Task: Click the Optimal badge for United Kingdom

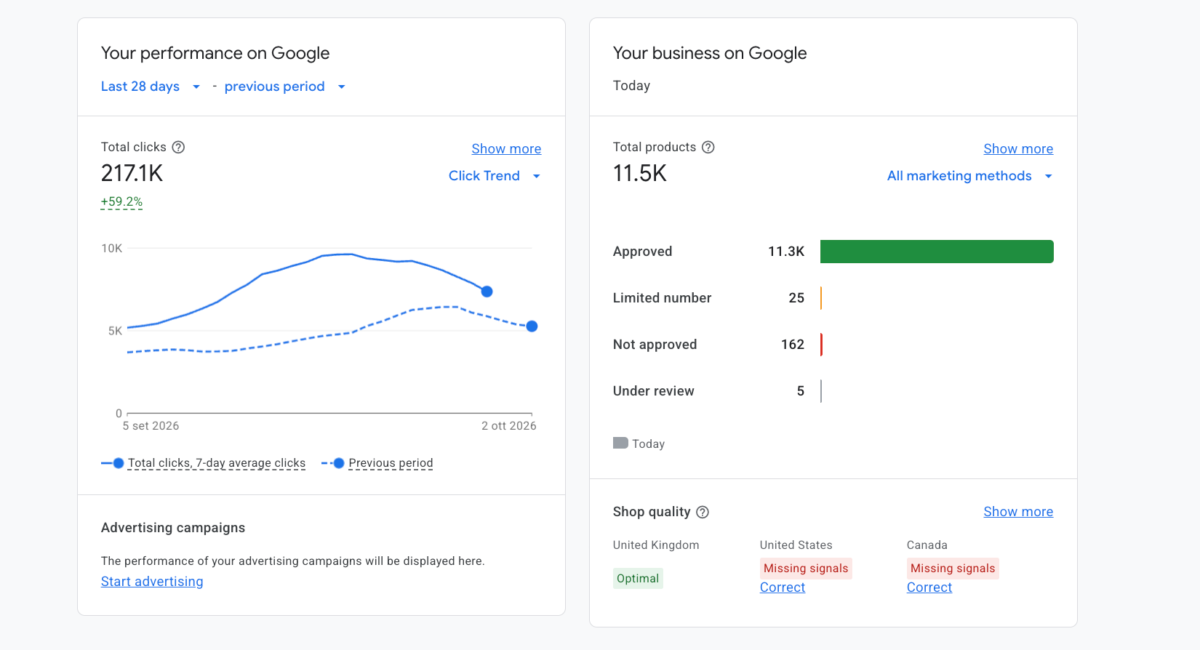Action: [638, 579]
